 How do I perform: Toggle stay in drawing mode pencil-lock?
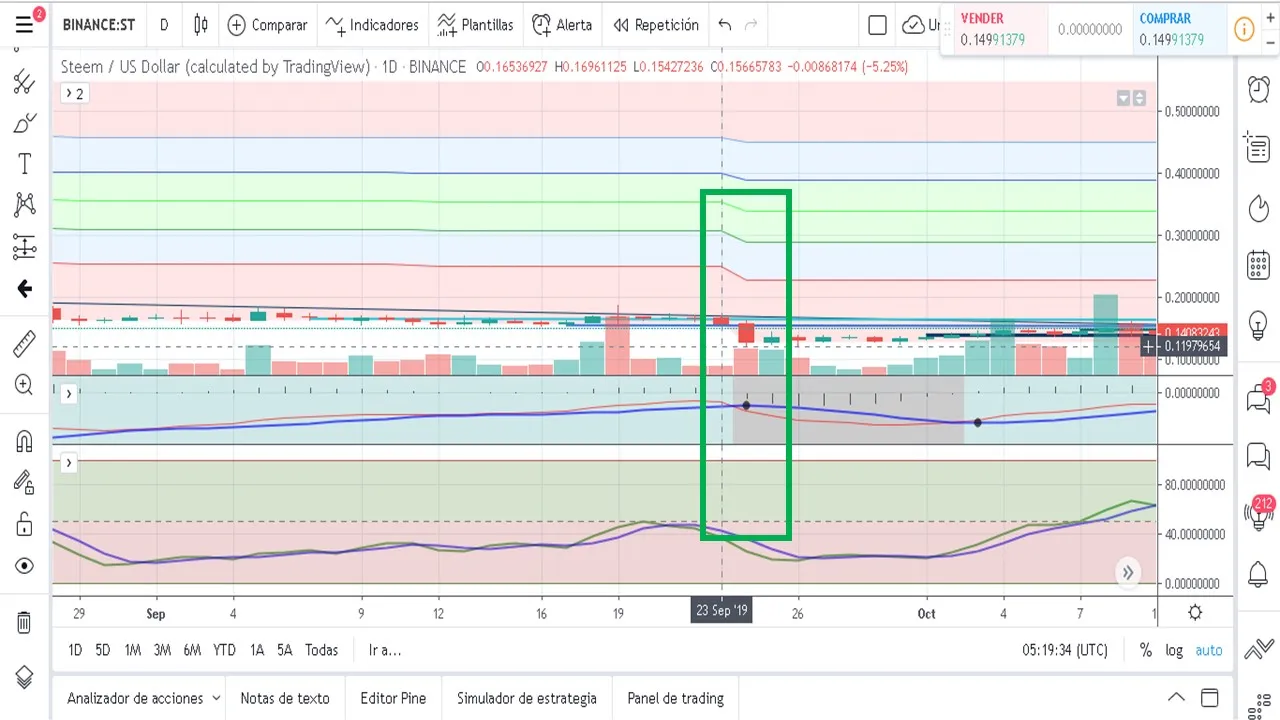click(24, 482)
